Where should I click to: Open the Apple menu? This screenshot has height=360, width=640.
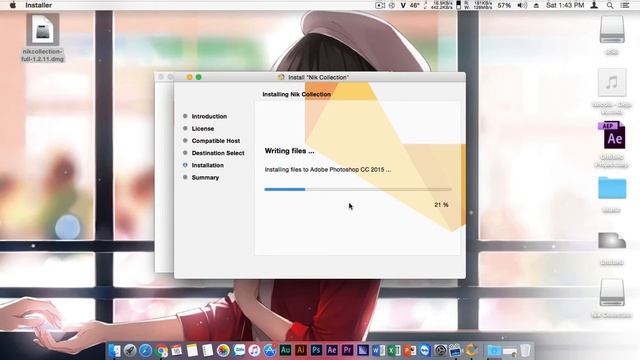point(12,5)
